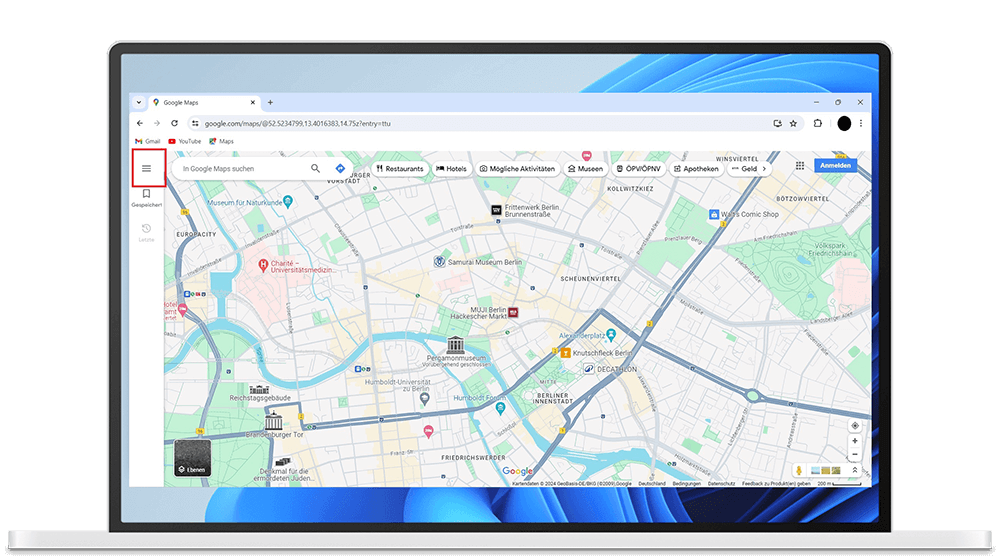1000x558 pixels.
Task: Open the Bedingungen footer link
Action: coord(686,483)
